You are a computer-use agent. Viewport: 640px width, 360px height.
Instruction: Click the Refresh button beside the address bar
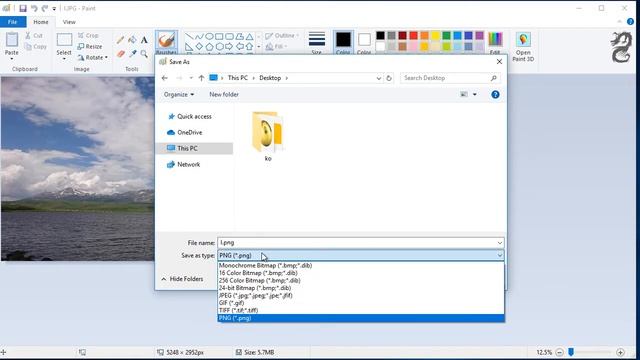point(389,78)
